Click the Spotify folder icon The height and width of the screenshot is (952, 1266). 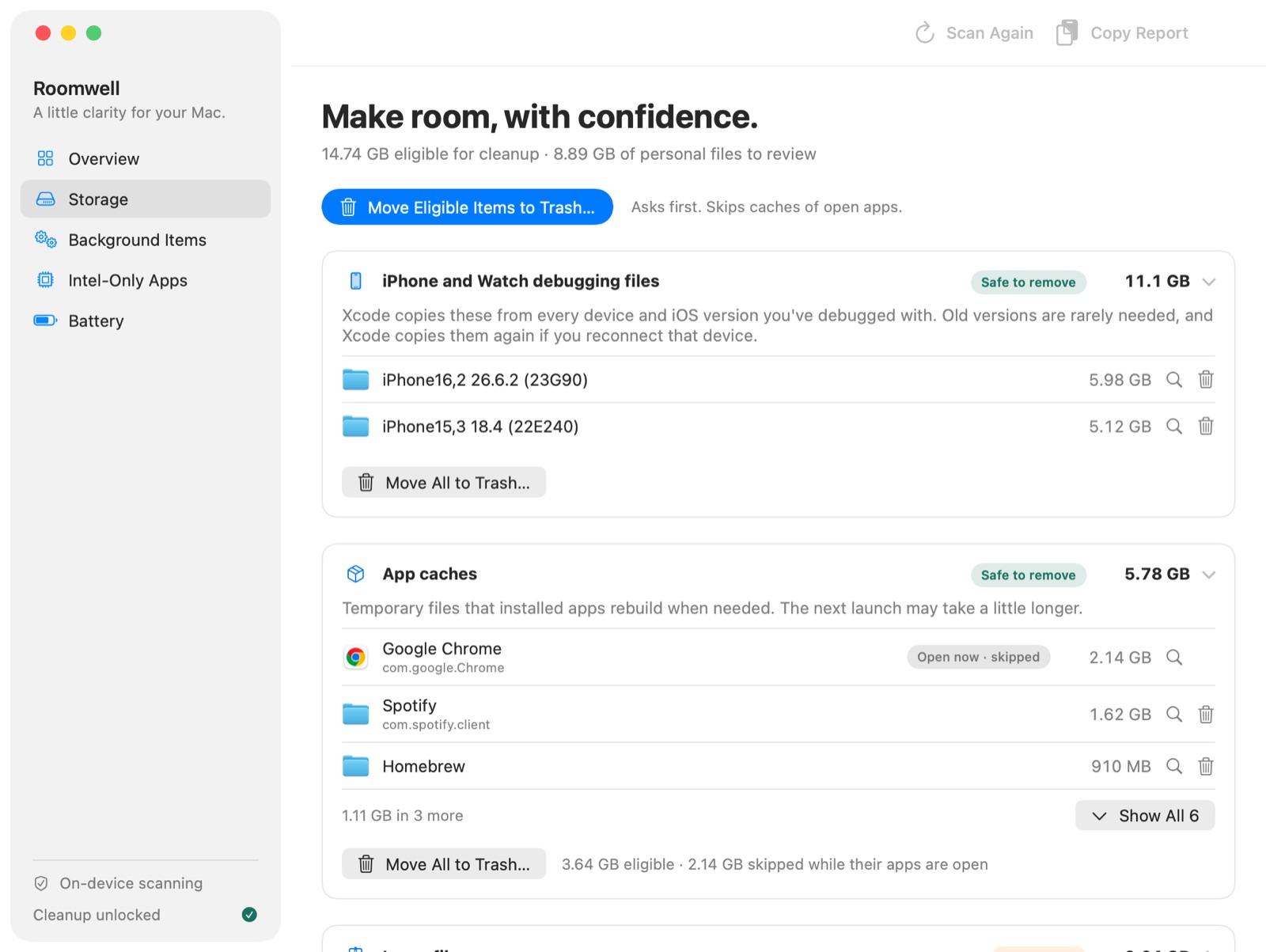click(x=356, y=715)
